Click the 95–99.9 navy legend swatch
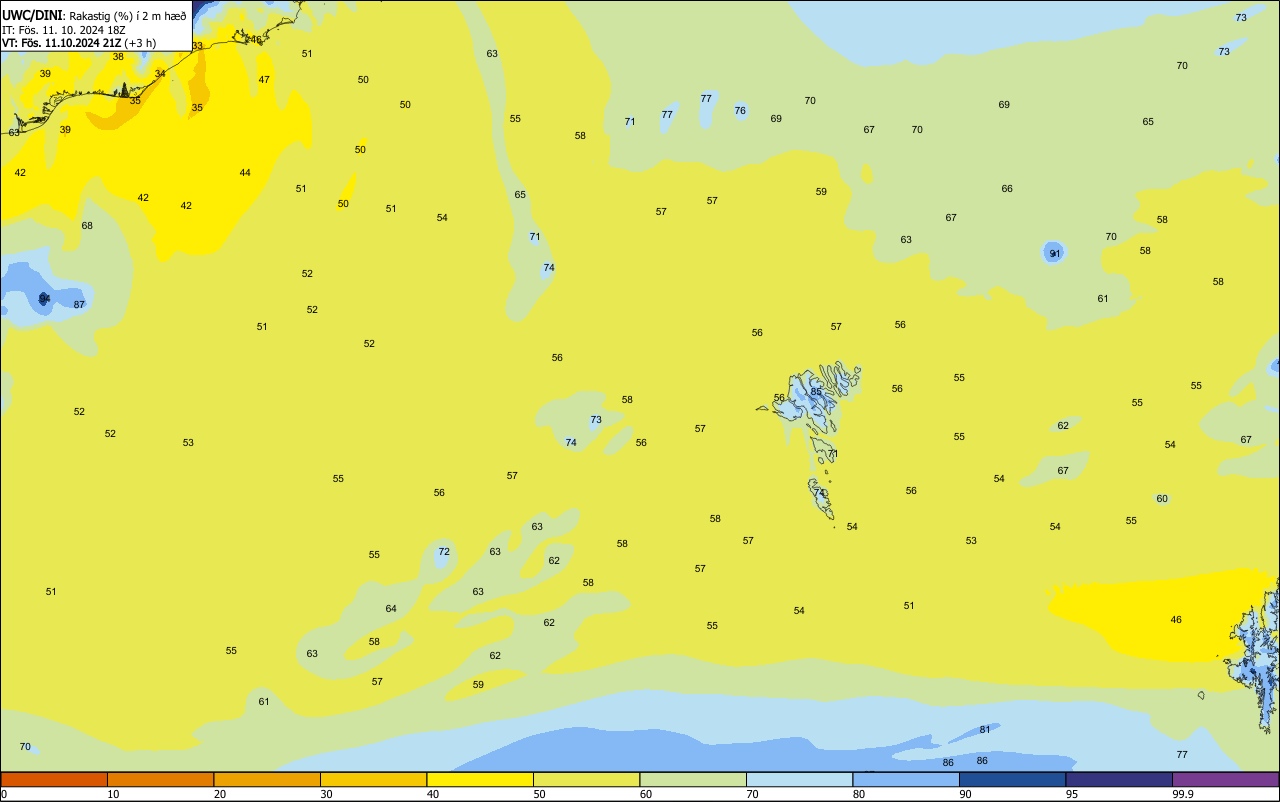The image size is (1280, 802). coord(1119,779)
